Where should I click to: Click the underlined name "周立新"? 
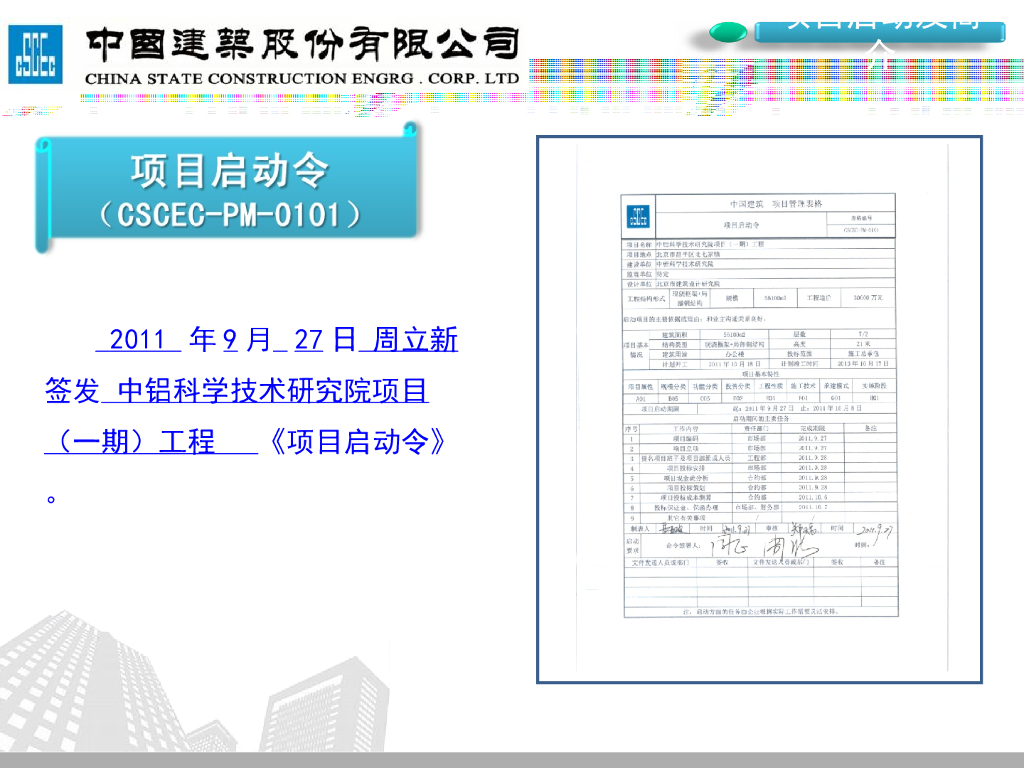click(x=415, y=340)
